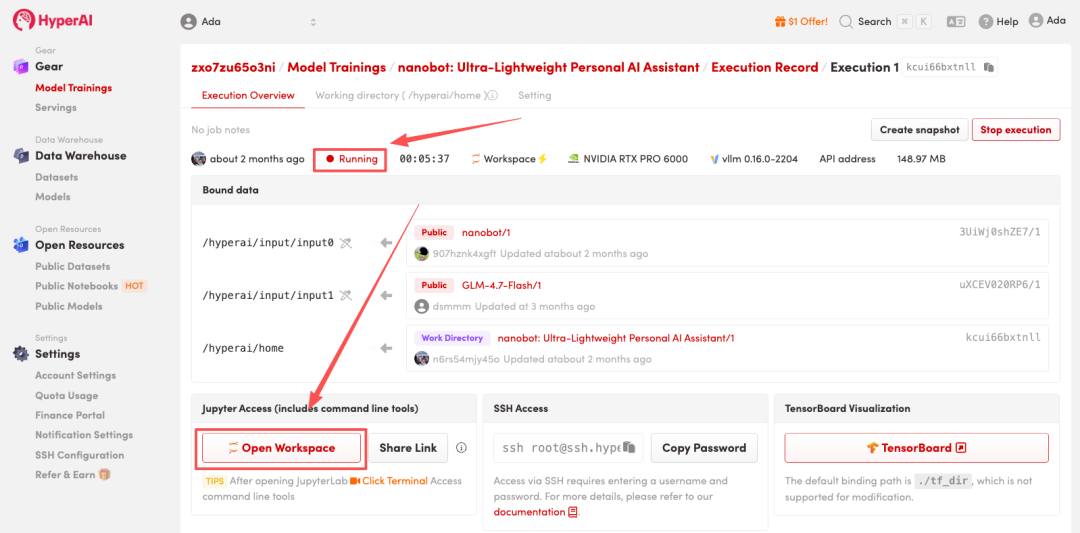Click the $1 Offer! link

click(809, 21)
